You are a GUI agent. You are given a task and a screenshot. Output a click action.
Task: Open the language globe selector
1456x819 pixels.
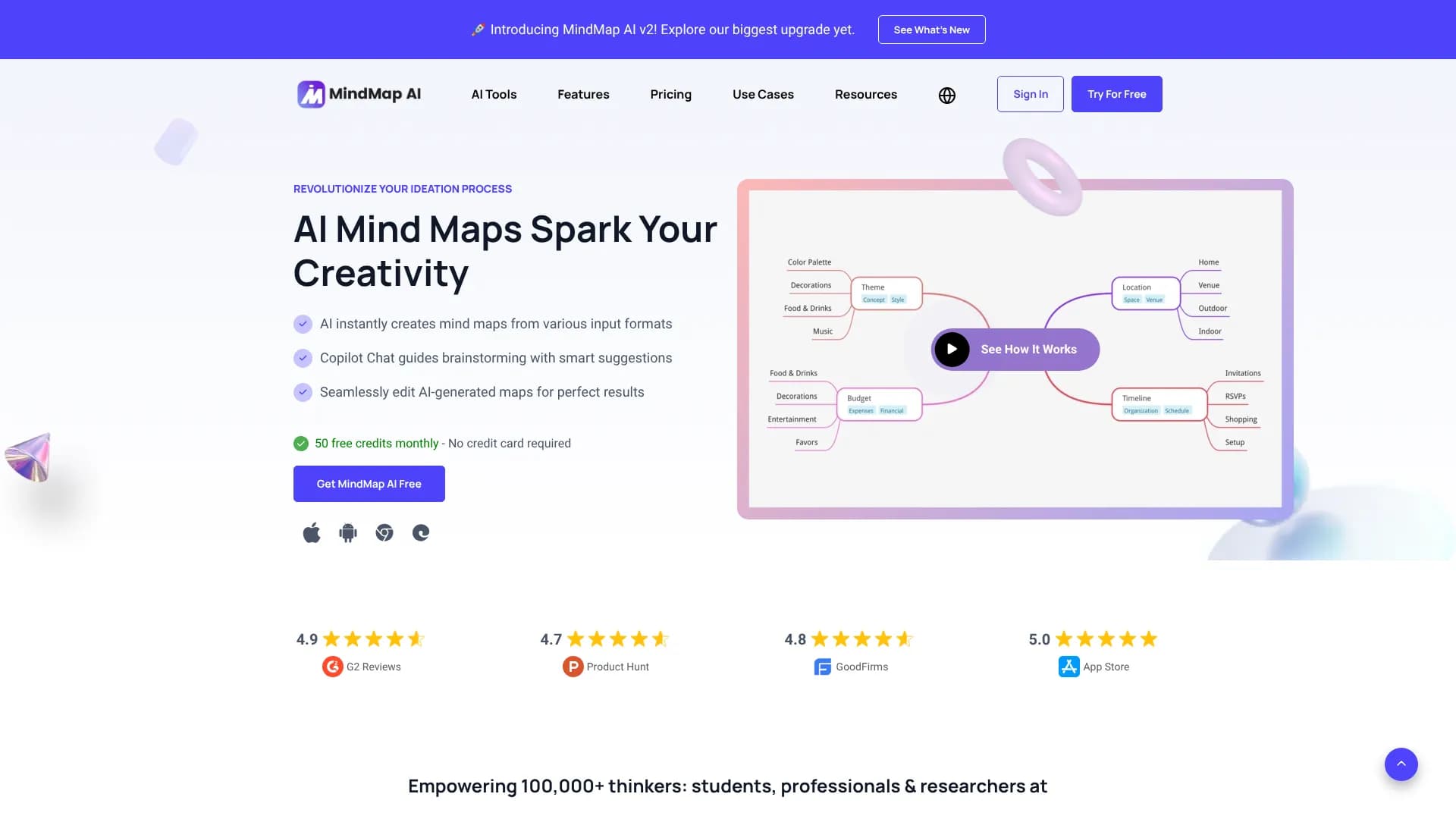click(x=946, y=96)
